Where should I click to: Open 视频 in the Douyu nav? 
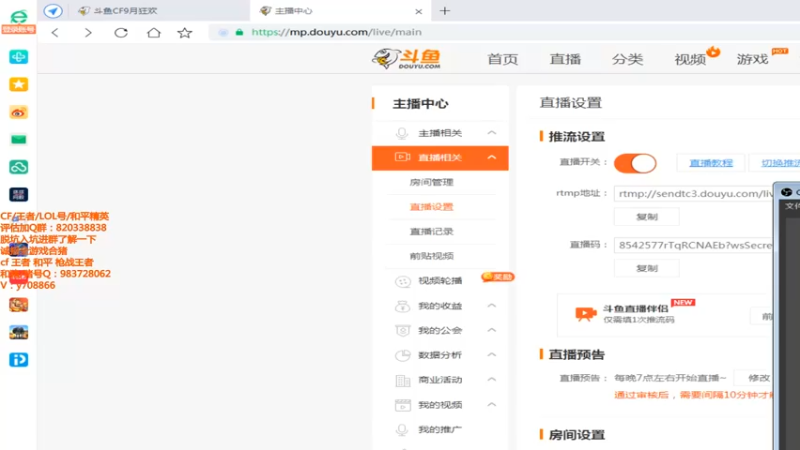tap(690, 59)
